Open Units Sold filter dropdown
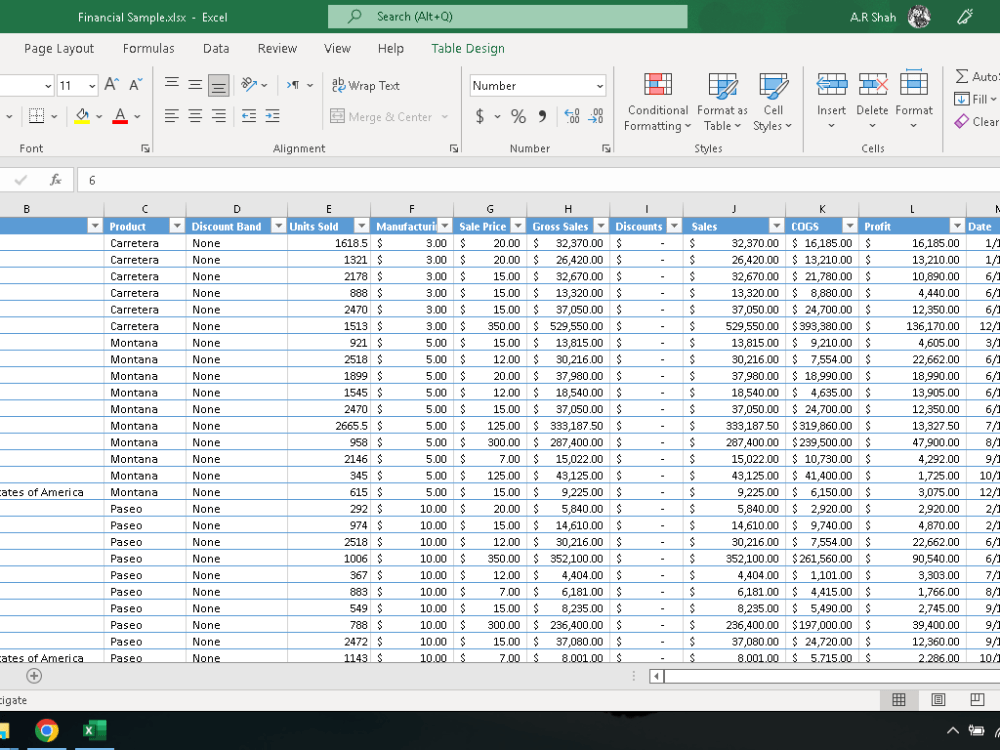 362,226
